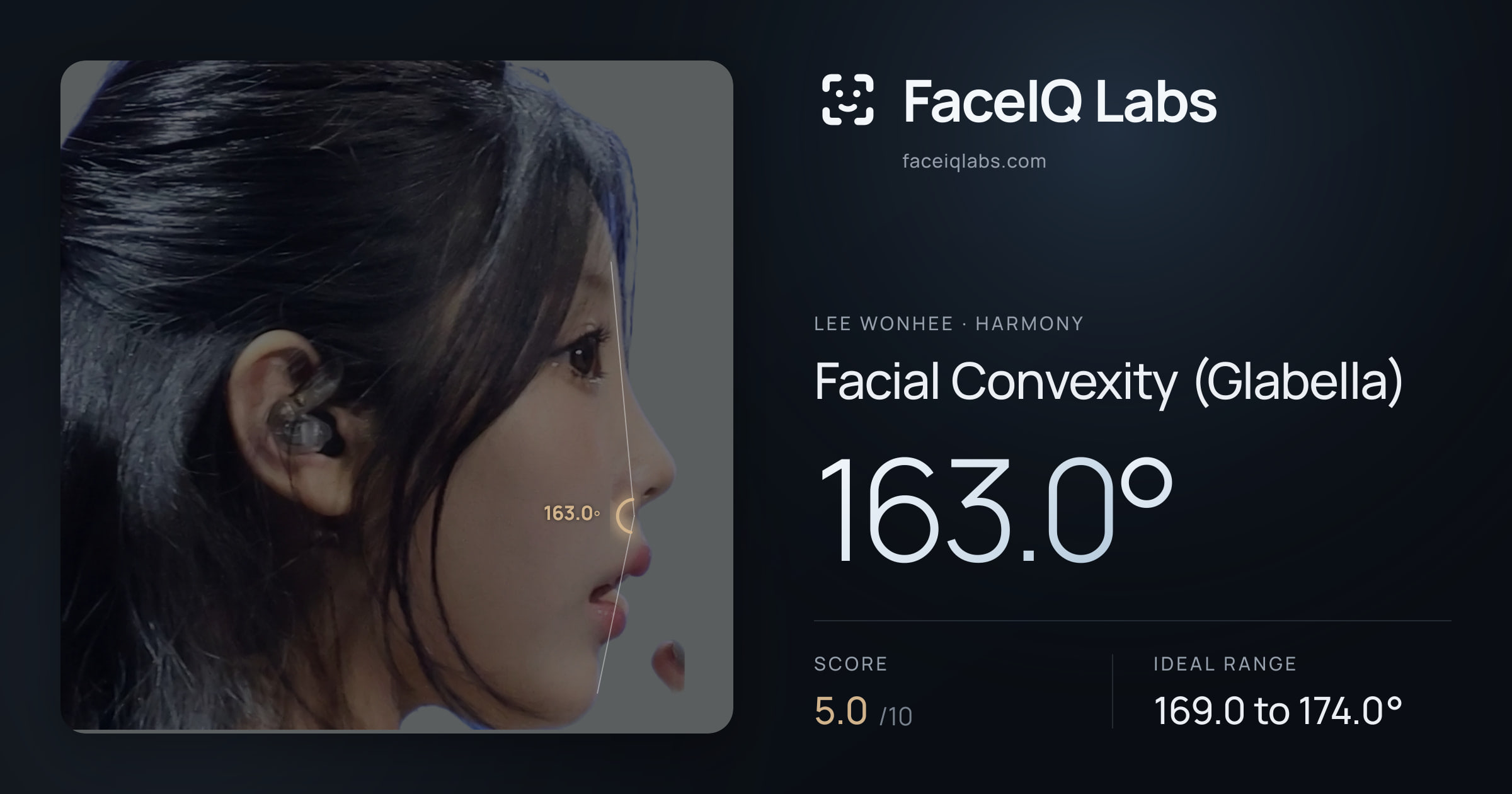Click the 169.0 to 174.0° range value
The width and height of the screenshot is (1512, 794).
1278,711
